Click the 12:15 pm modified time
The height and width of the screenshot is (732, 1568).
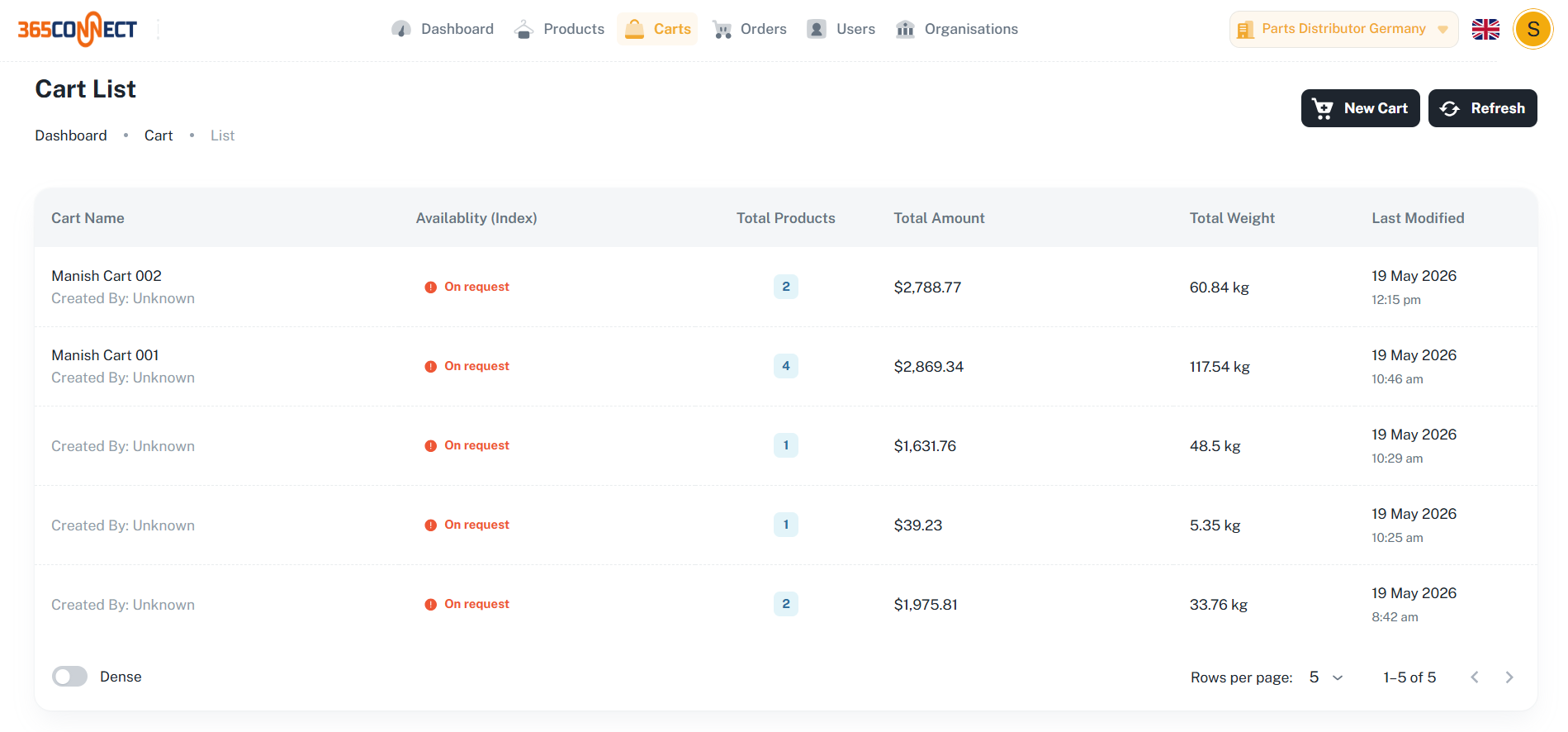click(1395, 300)
